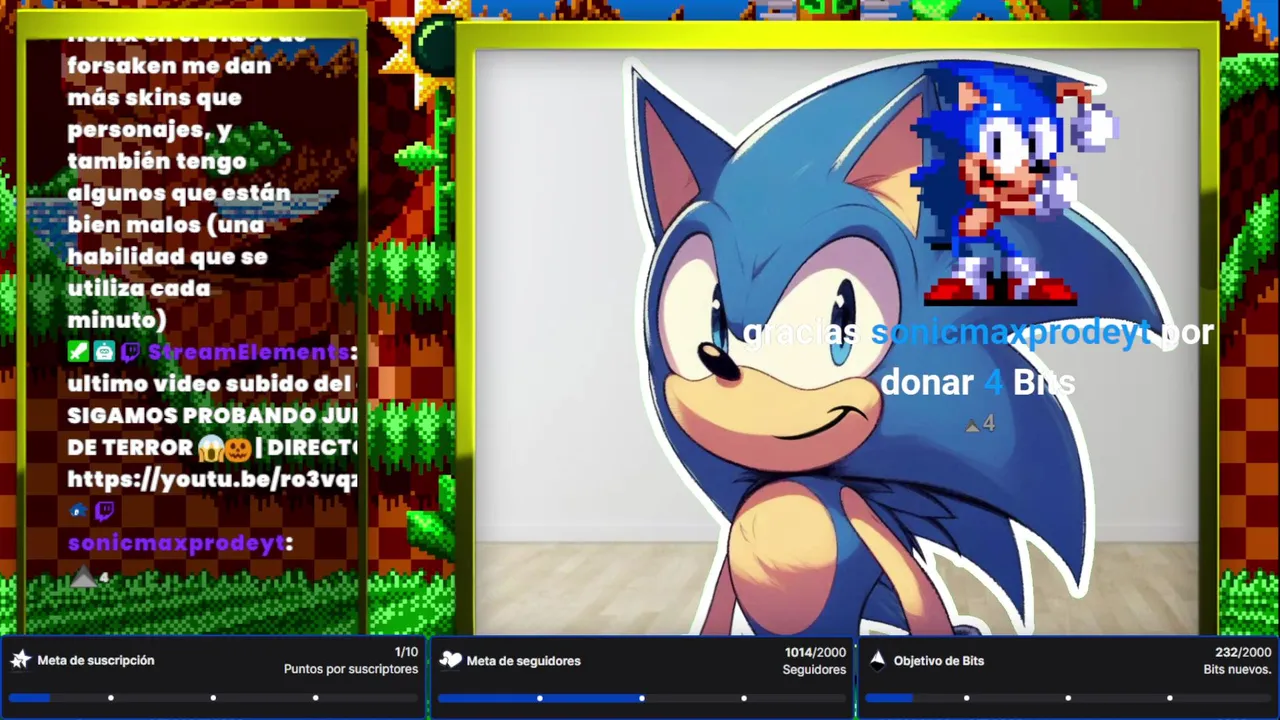The image size is (1280, 720).
Task: Open the StreamElements username in chat
Action: click(x=249, y=352)
